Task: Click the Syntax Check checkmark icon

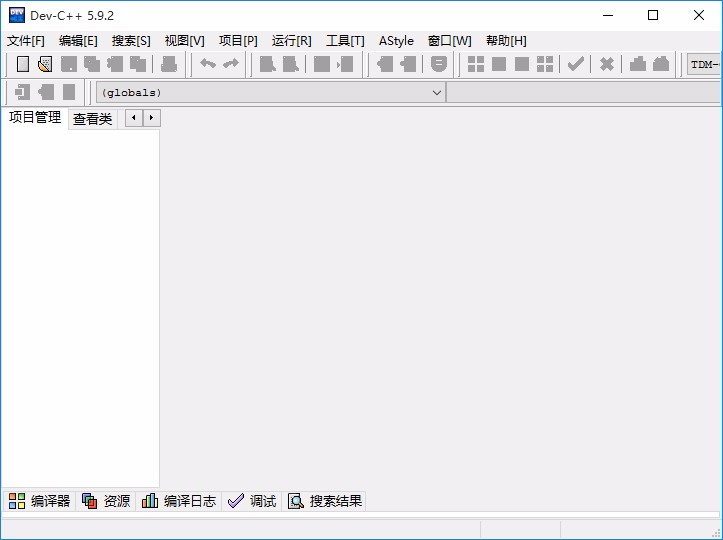Action: tap(575, 64)
